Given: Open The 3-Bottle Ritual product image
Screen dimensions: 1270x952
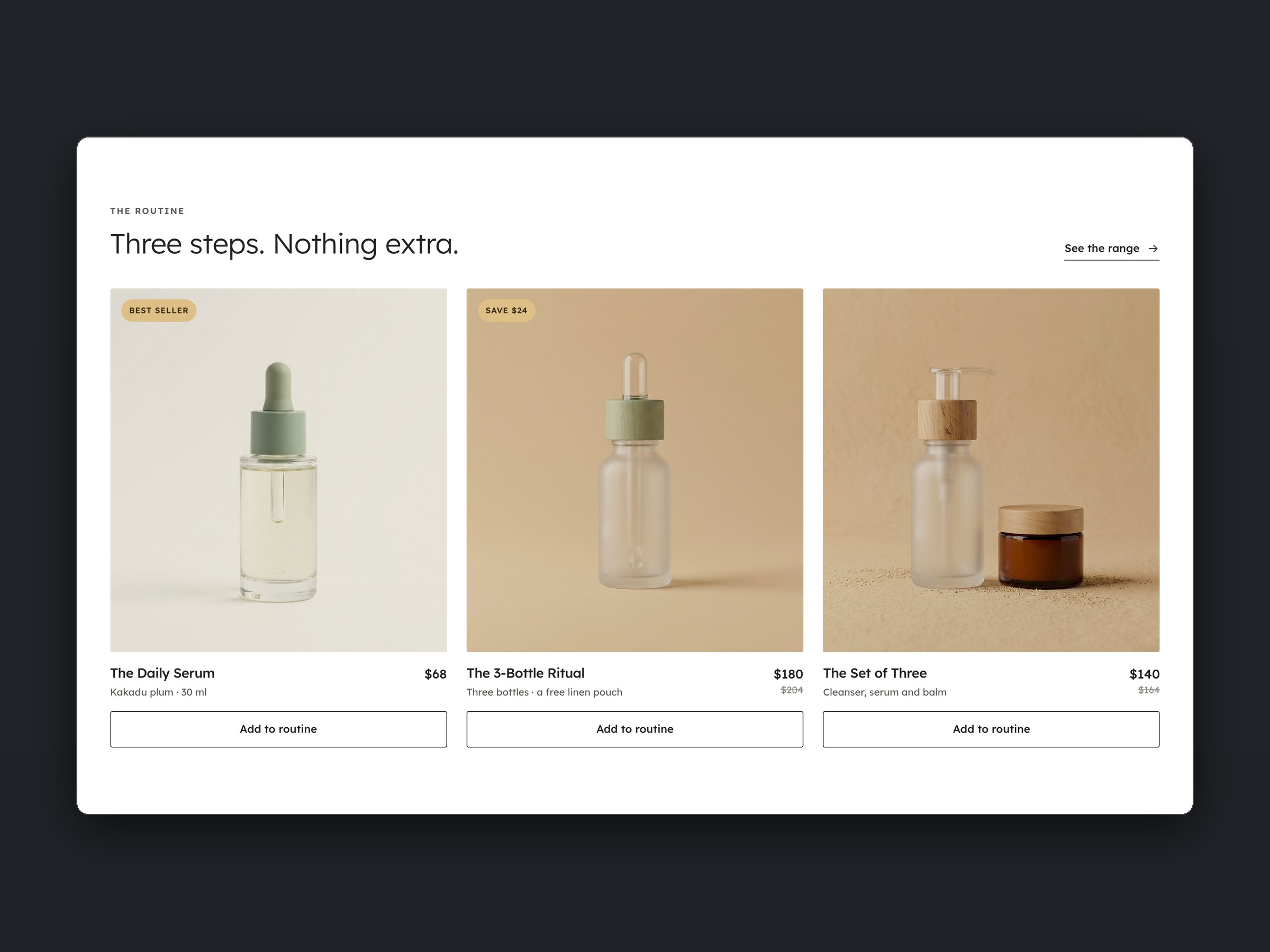Looking at the screenshot, I should pyautogui.click(x=635, y=470).
